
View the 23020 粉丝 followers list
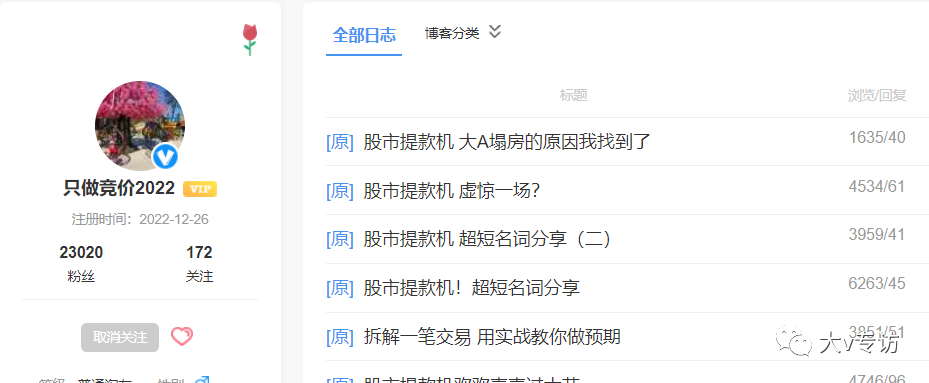[x=81, y=263]
